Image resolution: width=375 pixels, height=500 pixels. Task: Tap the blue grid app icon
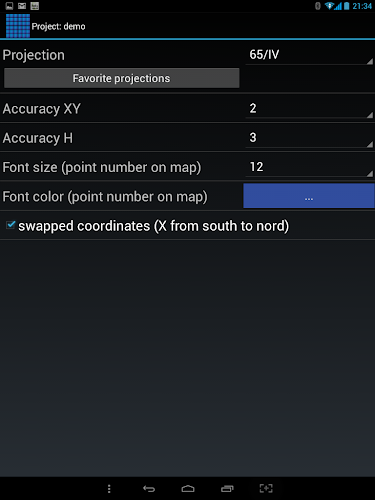click(x=18, y=26)
